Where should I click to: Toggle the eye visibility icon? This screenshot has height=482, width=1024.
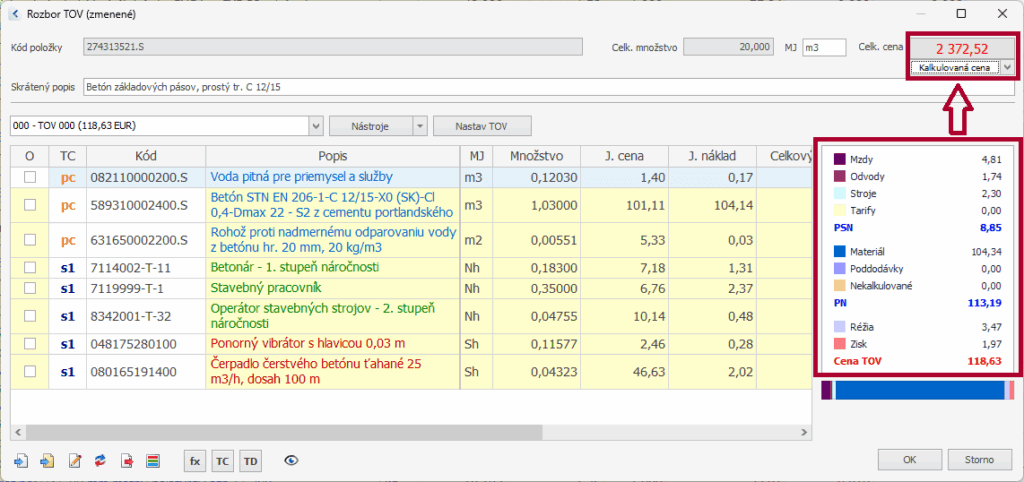tap(291, 460)
